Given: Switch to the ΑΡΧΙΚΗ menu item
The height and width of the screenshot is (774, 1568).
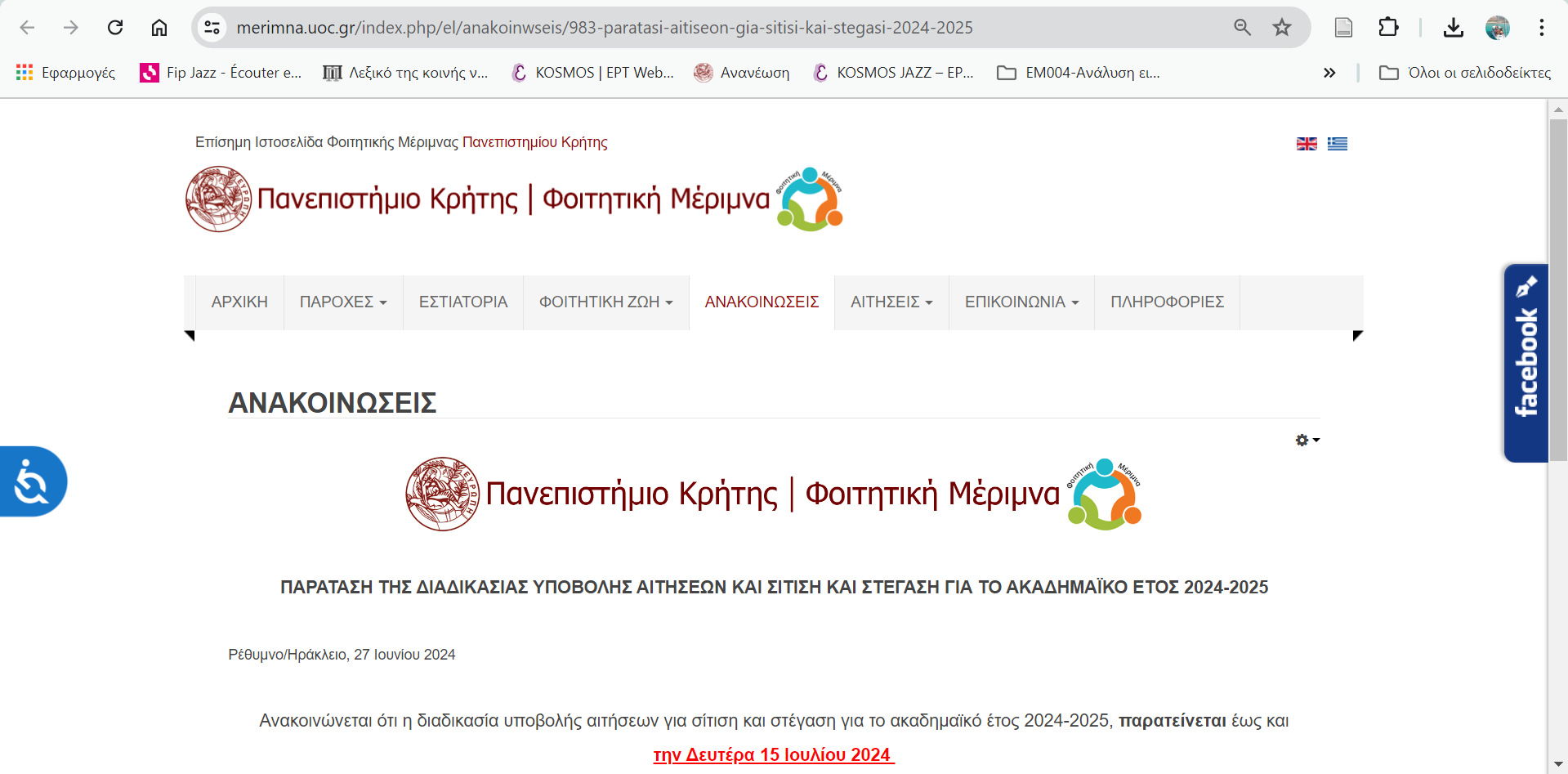Looking at the screenshot, I should pos(239,302).
